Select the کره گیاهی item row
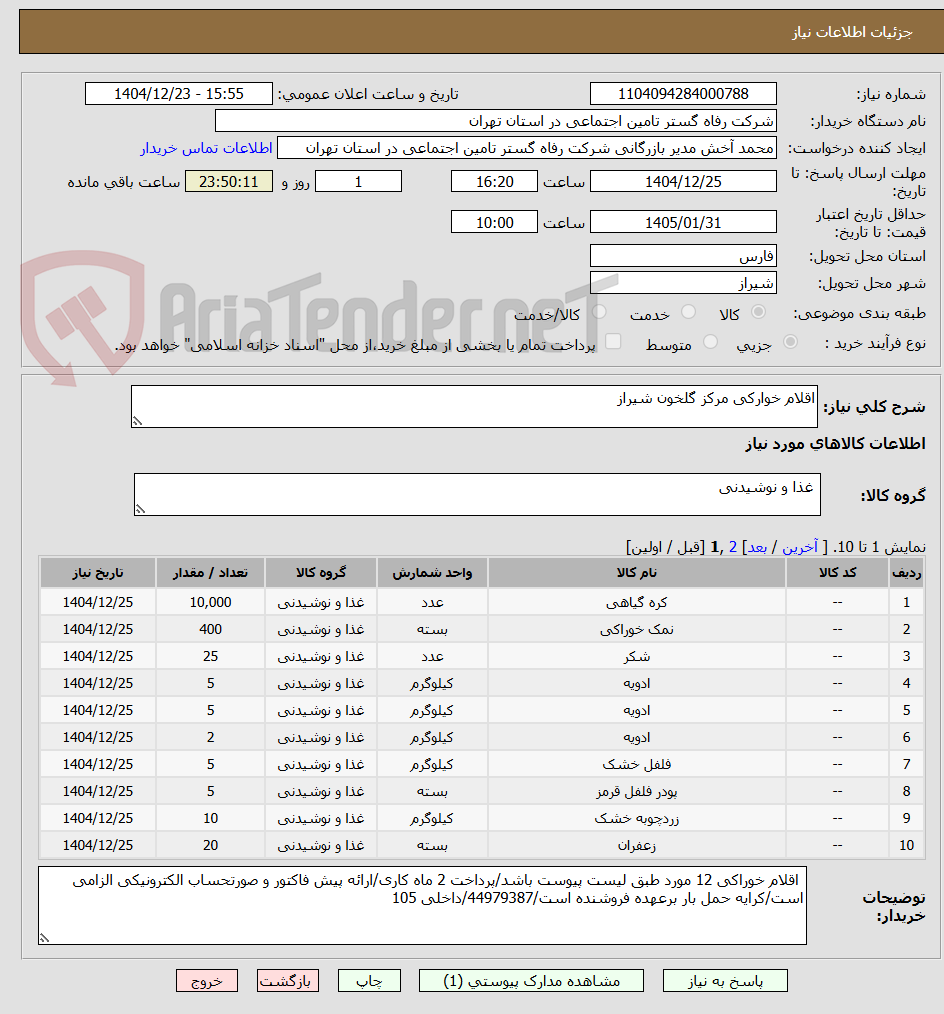 482,602
